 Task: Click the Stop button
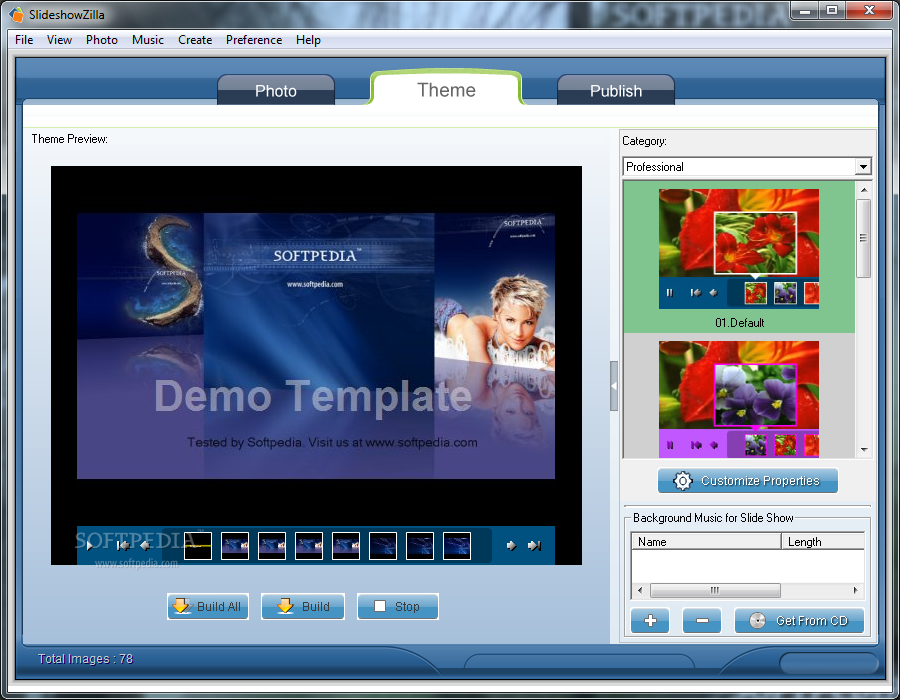tap(398, 606)
